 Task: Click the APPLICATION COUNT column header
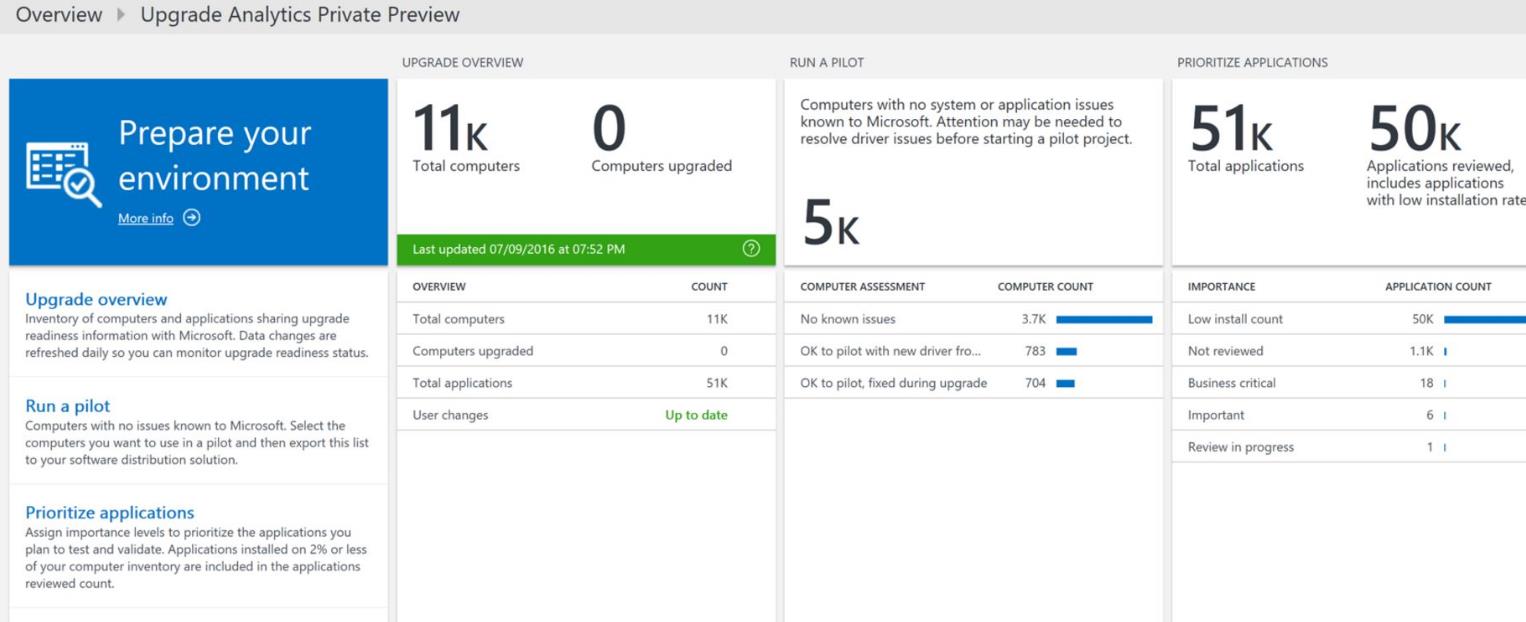coord(1438,287)
